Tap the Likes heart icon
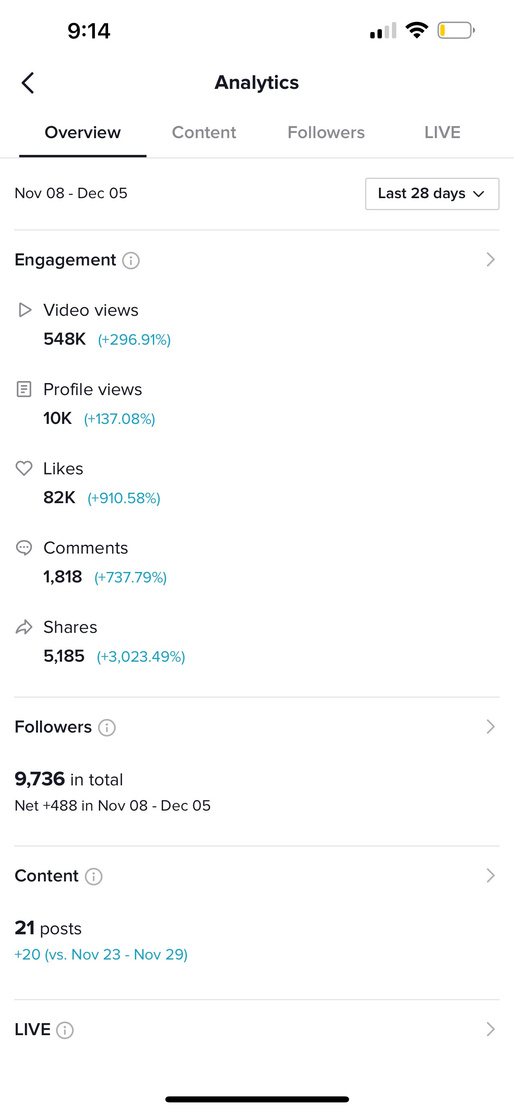 pos(25,469)
